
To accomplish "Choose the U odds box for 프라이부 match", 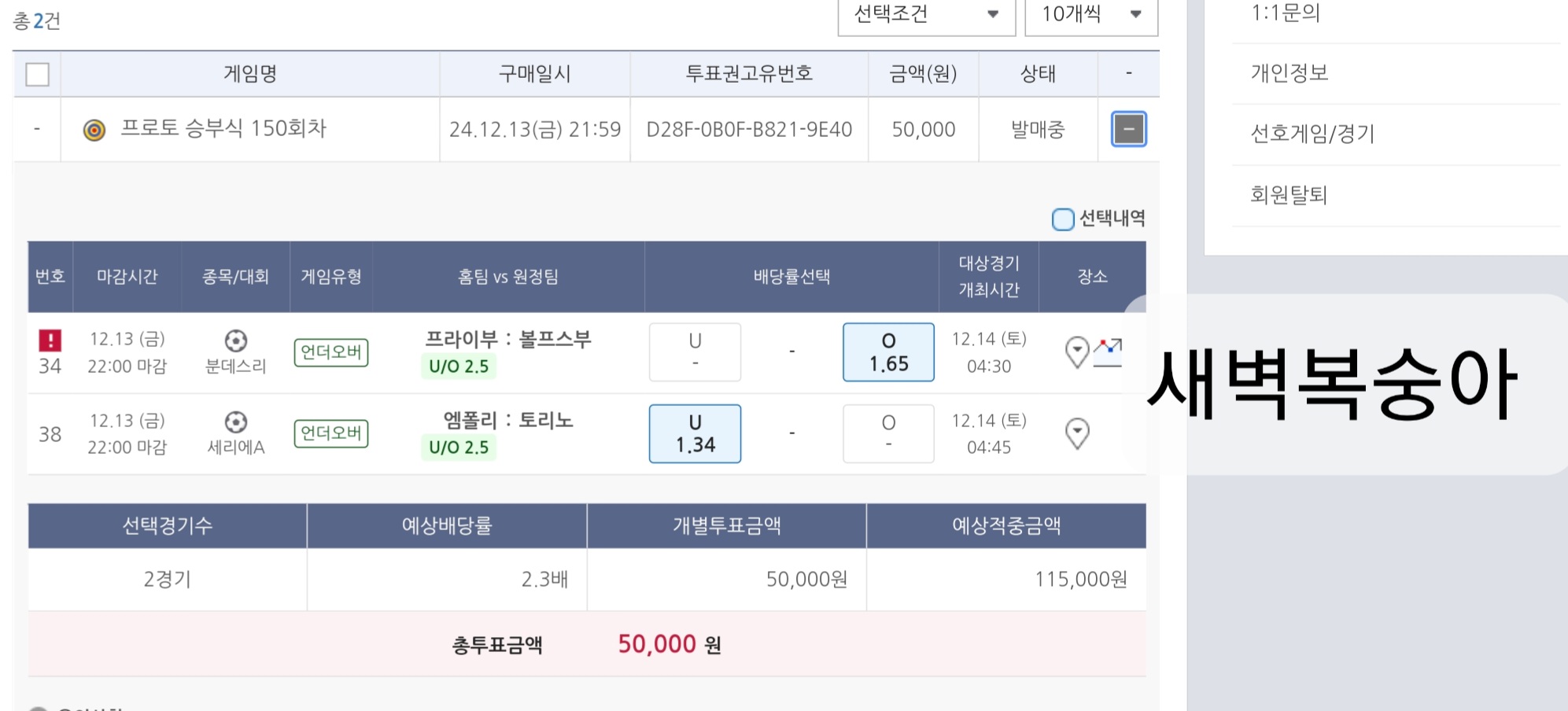I will coord(695,352).
